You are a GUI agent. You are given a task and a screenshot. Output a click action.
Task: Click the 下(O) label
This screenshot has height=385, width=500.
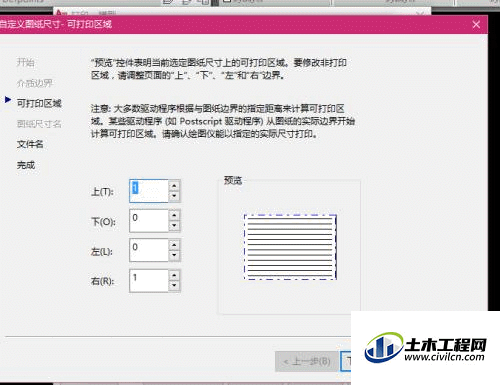point(103,222)
